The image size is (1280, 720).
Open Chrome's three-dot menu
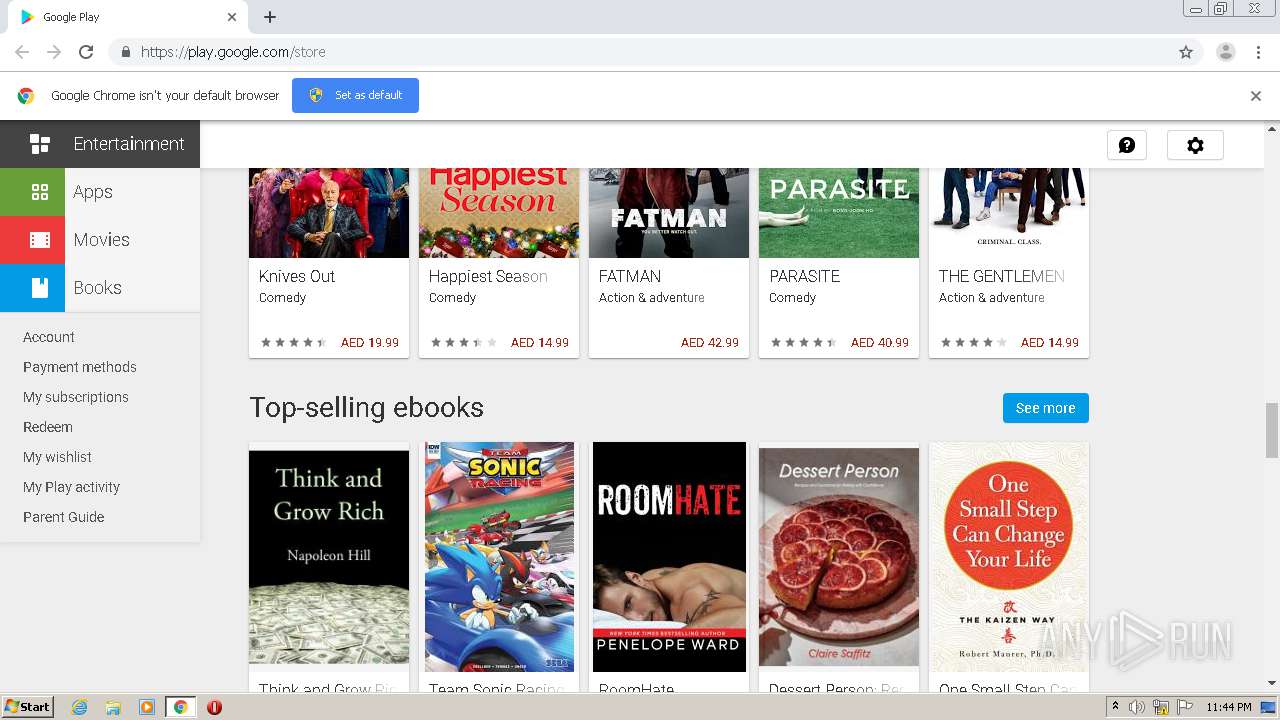tap(1258, 52)
